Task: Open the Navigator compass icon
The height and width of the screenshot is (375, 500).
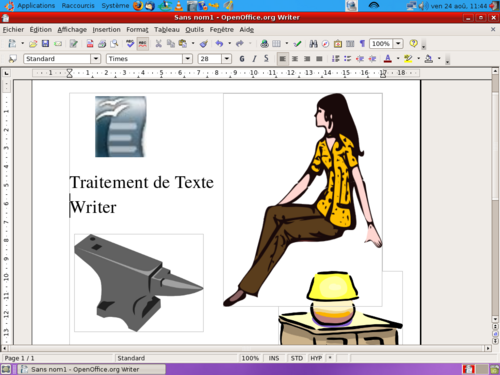Action: (x=326, y=44)
